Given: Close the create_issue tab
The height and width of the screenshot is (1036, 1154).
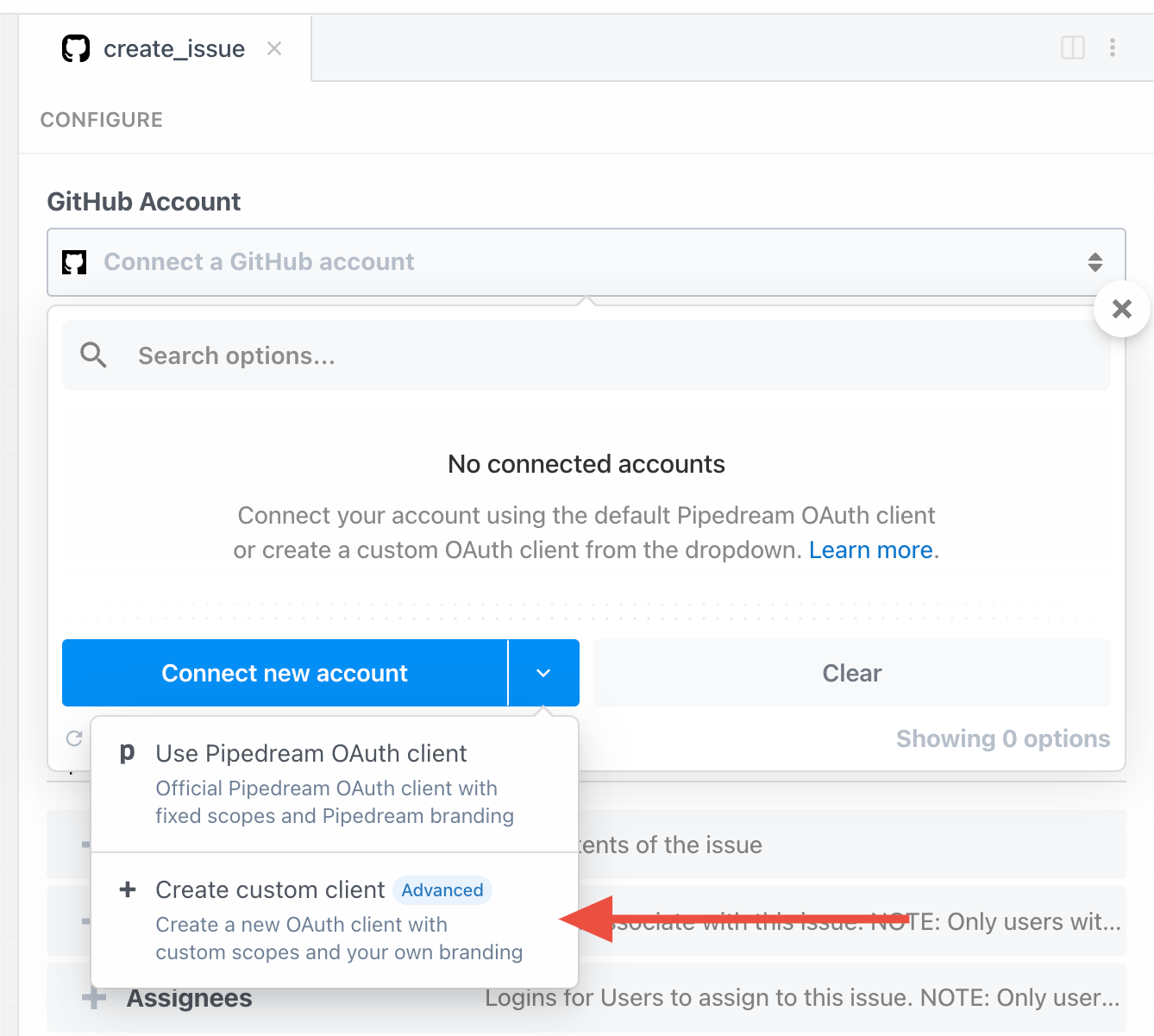Looking at the screenshot, I should click(274, 48).
